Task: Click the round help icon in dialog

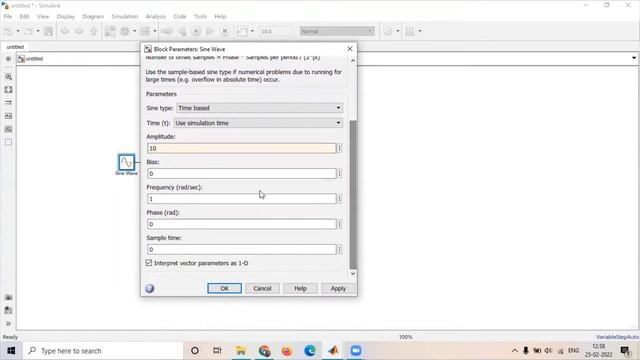Action: pos(150,289)
